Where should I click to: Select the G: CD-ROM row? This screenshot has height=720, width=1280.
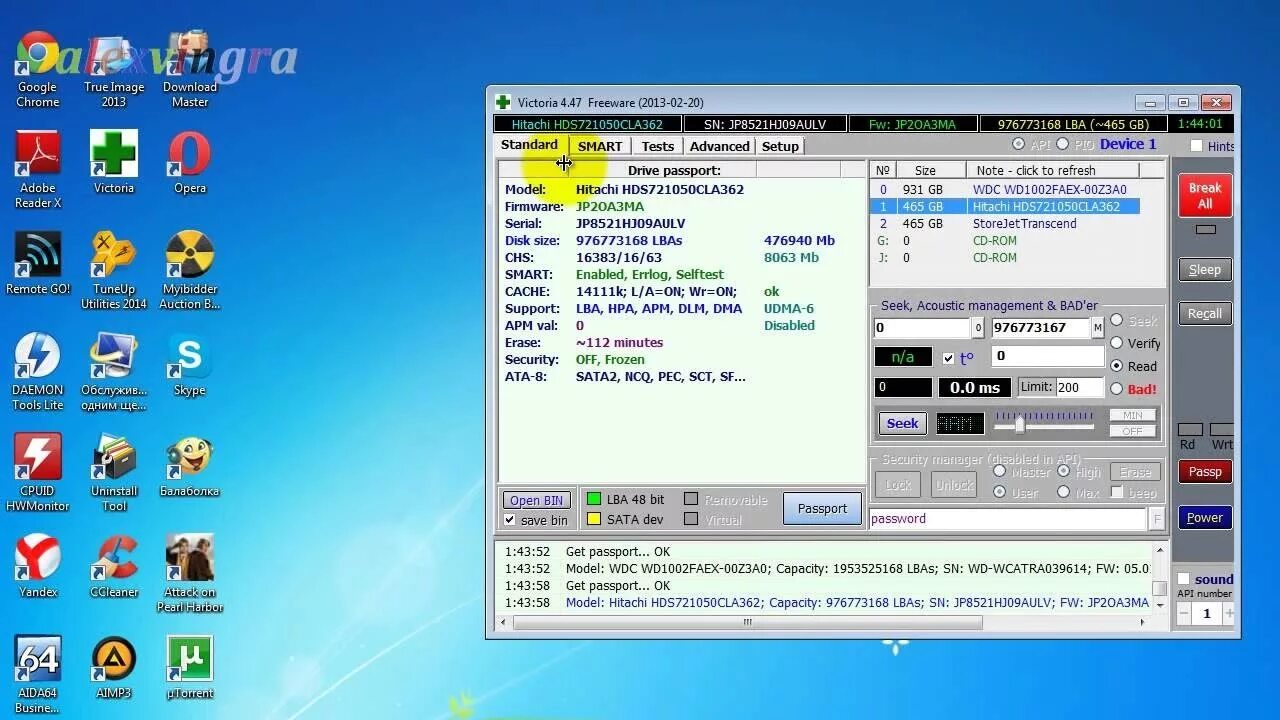pyautogui.click(x=1004, y=241)
